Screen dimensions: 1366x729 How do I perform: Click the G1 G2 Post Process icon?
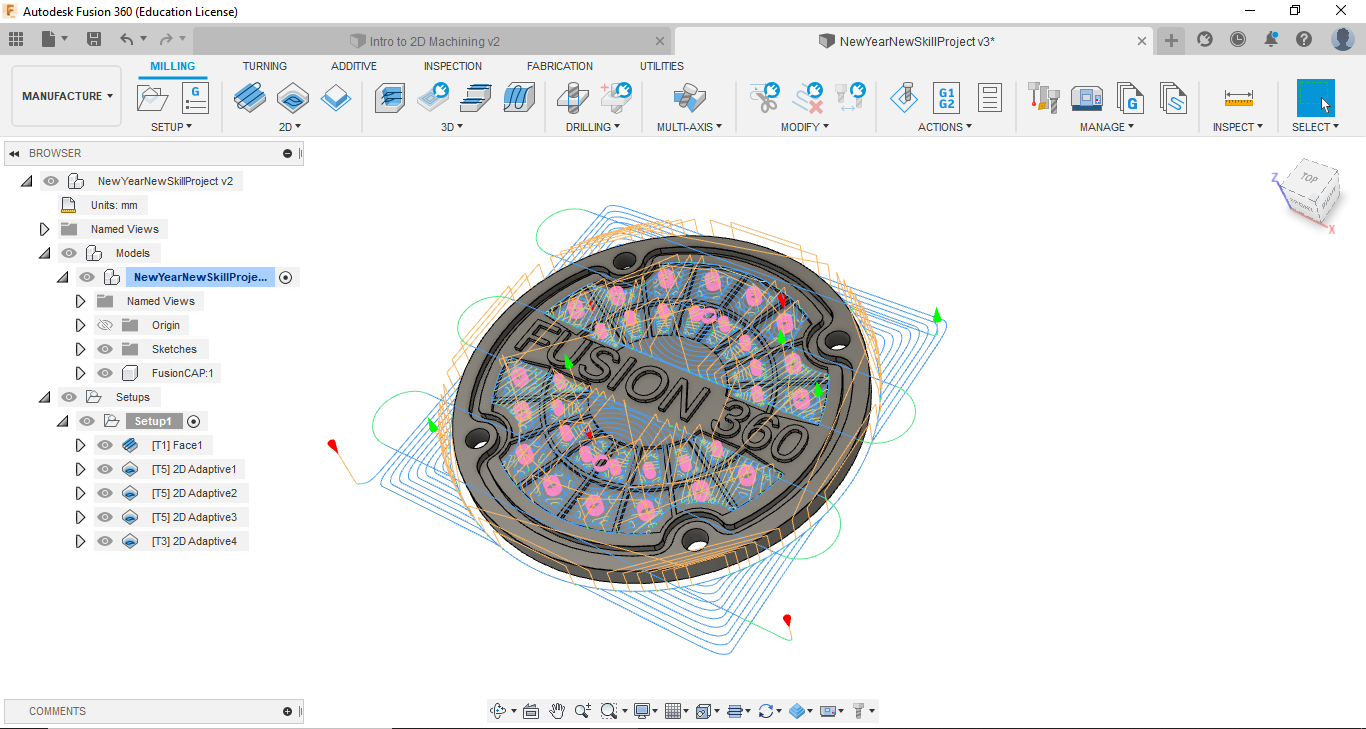pyautogui.click(x=946, y=98)
